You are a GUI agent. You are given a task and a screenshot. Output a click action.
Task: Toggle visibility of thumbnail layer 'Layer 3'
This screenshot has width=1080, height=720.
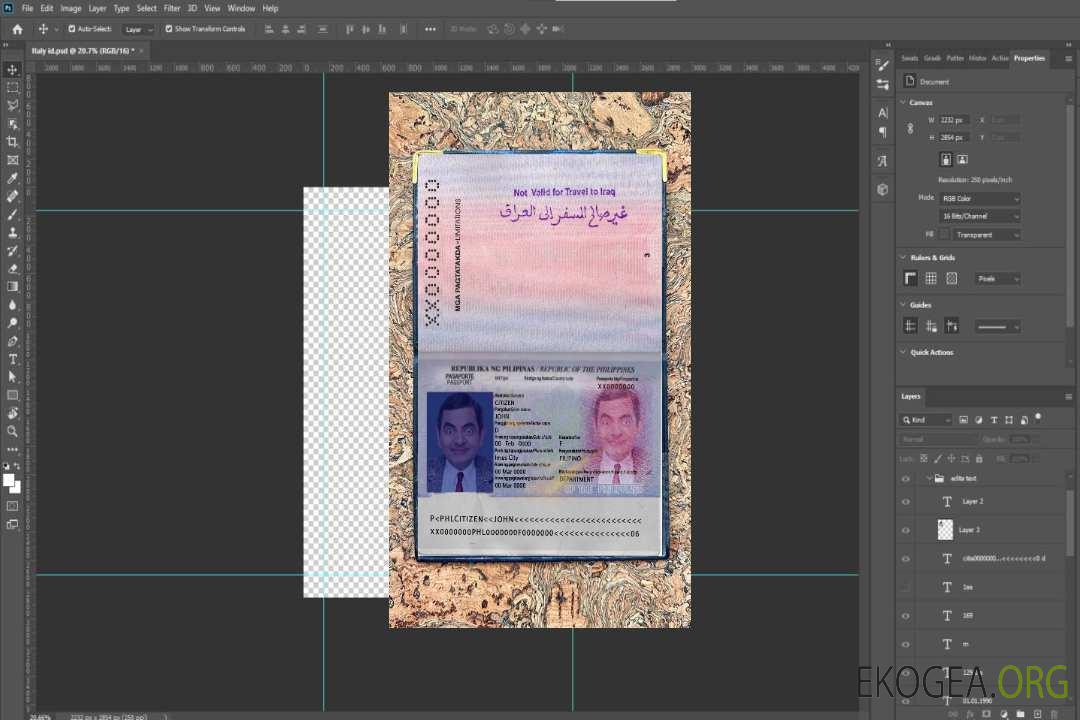pyautogui.click(x=906, y=531)
